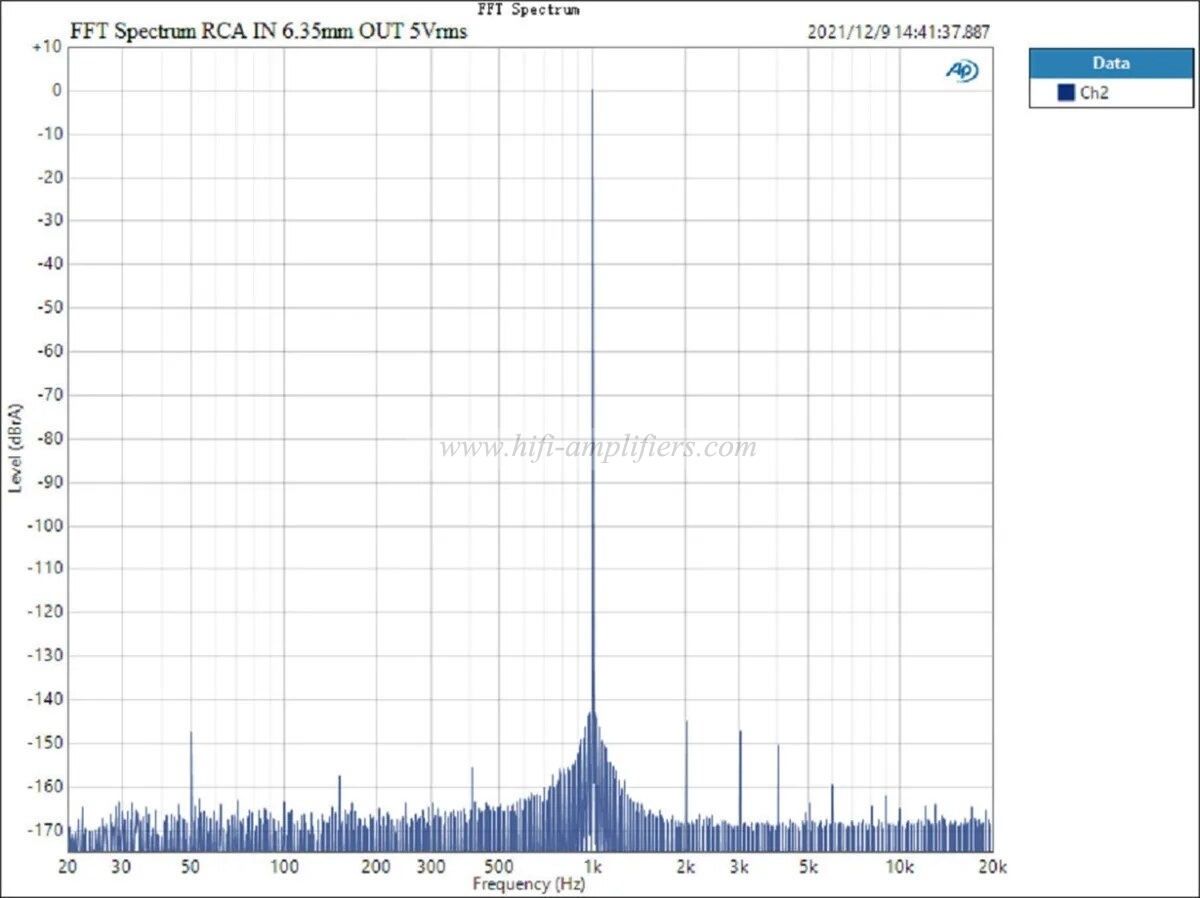Open the www.hifi-amplifiers.com watermark link
The image size is (1200, 898).
click(x=598, y=447)
